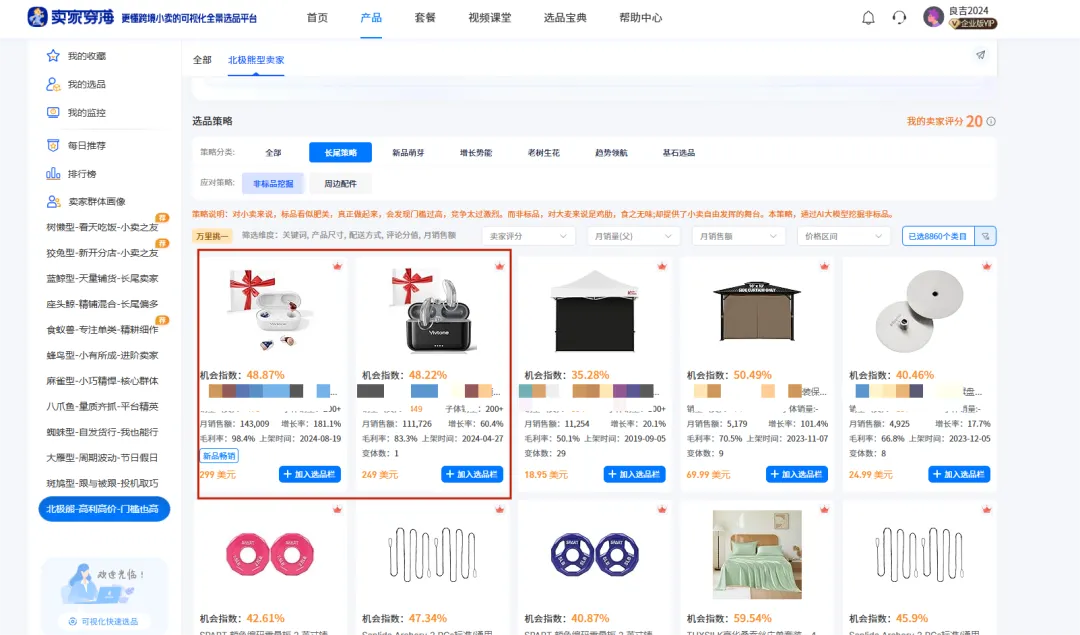Open the 卖家评分 dropdown
Screen dimensions: 1080x635
(x=528, y=236)
